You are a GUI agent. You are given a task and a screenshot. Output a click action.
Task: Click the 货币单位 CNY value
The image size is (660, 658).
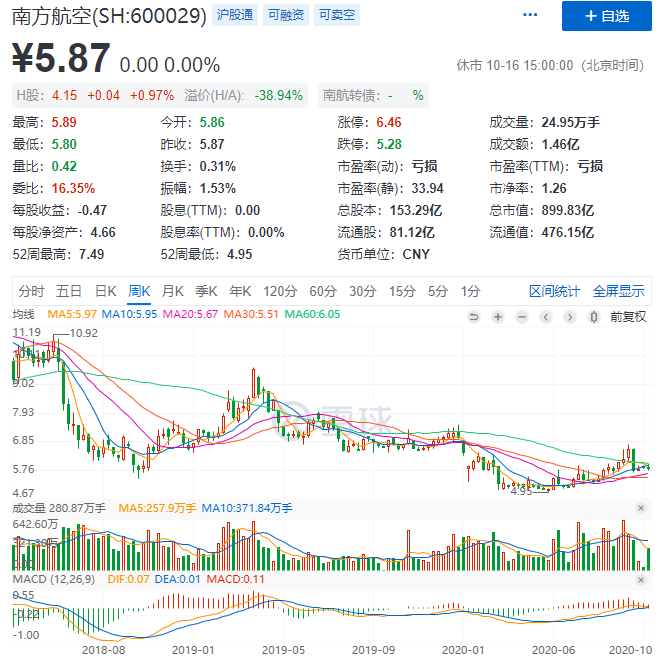pos(416,254)
